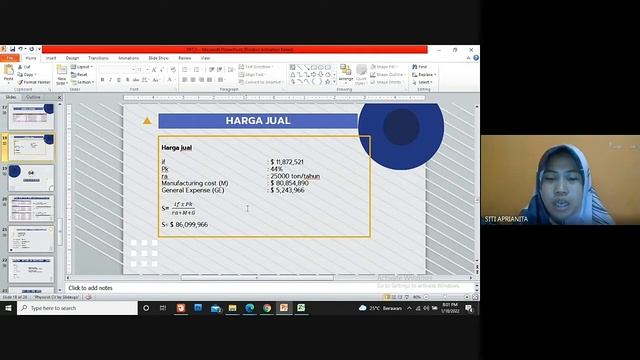This screenshot has height=360, width=640.
Task: Click the Find binoculars icon
Action: (x=415, y=67)
